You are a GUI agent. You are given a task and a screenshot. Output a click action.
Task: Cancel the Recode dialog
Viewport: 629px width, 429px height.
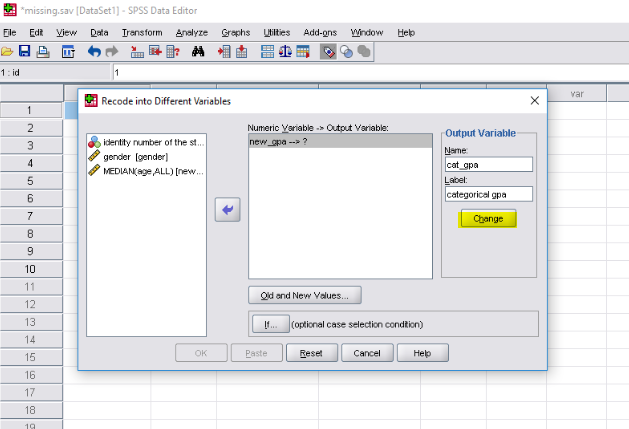[x=367, y=353]
